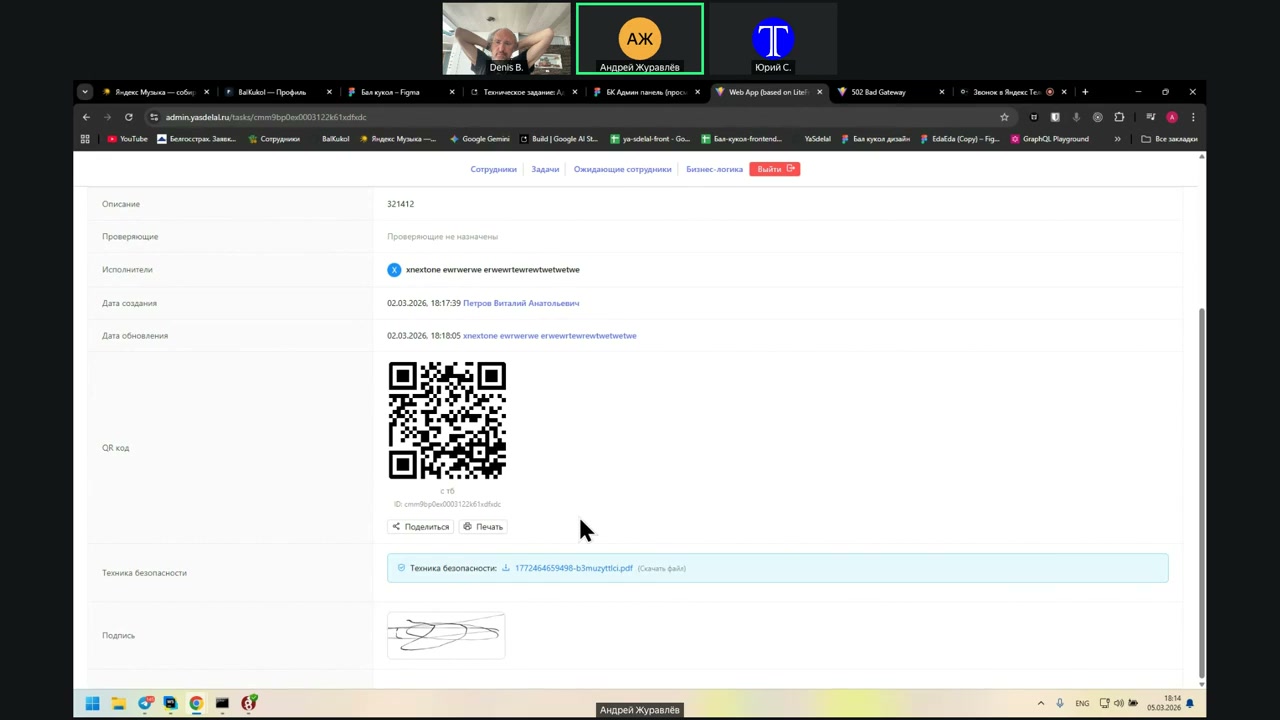
Task: Expand the hidden bookmarks overflow chevron
Action: click(x=1117, y=139)
